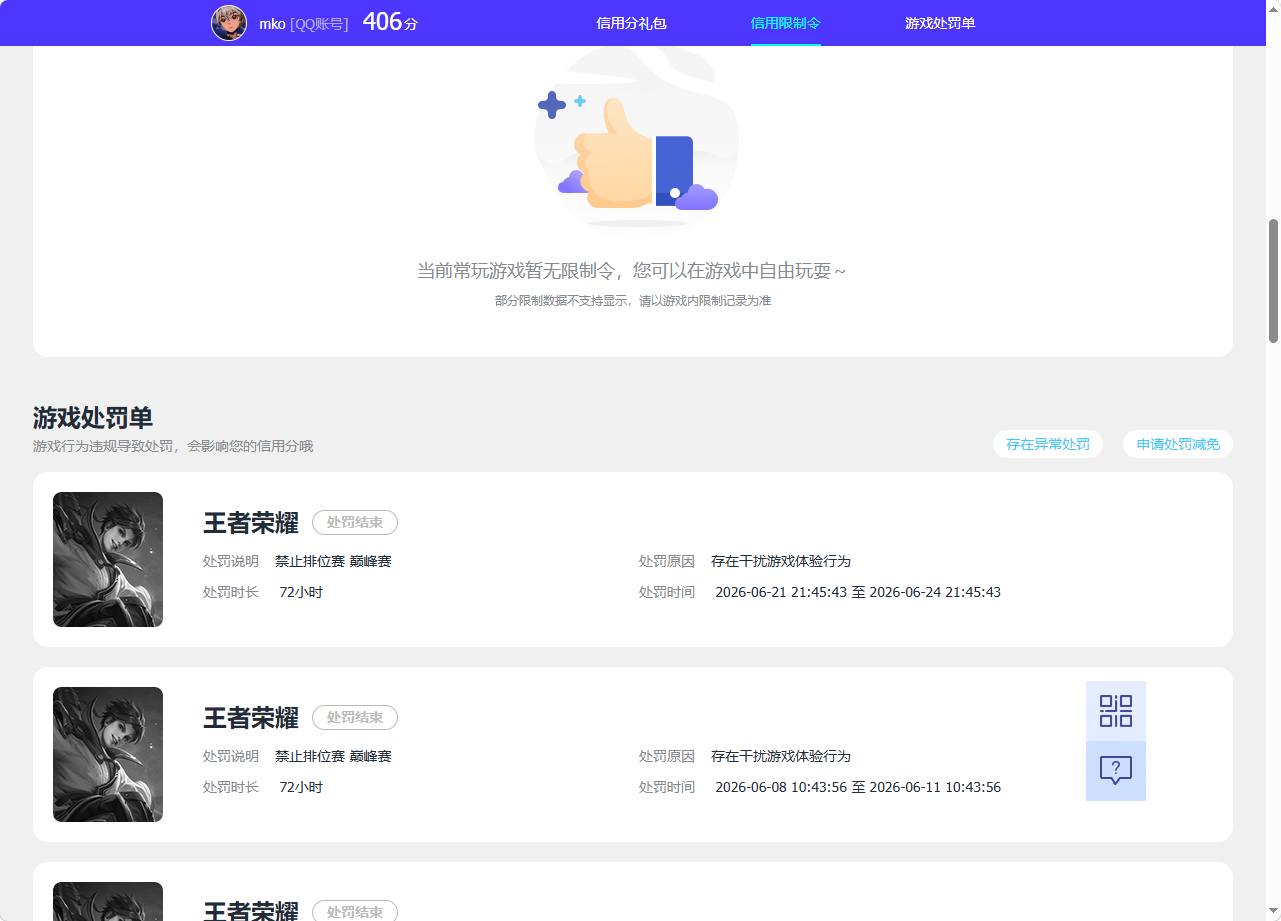Click penalty time 2026-06-08 10:43:56 至 2026-06-11 10:43:56

click(x=858, y=787)
